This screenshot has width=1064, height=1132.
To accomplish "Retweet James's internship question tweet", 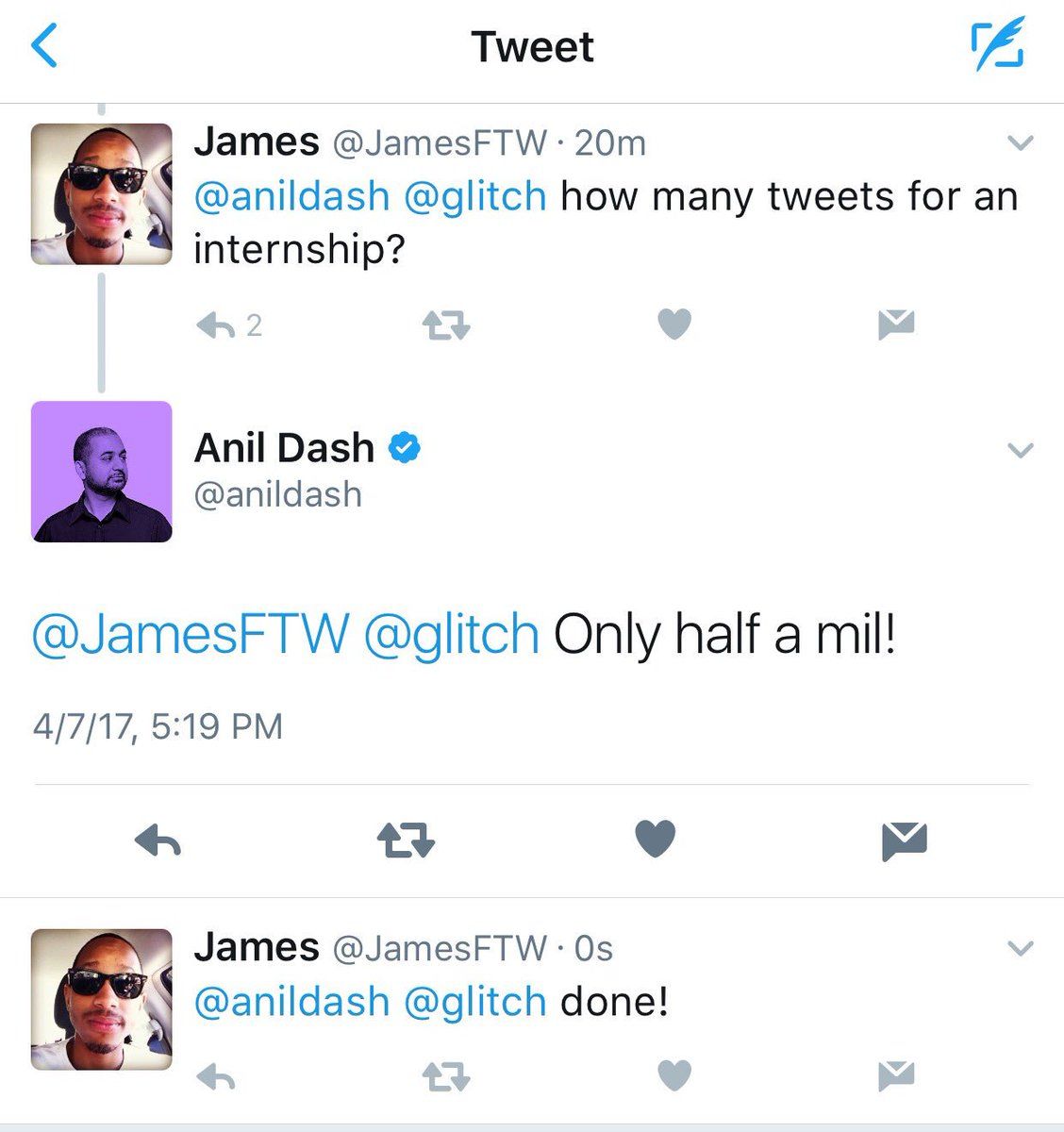I will pyautogui.click(x=445, y=325).
